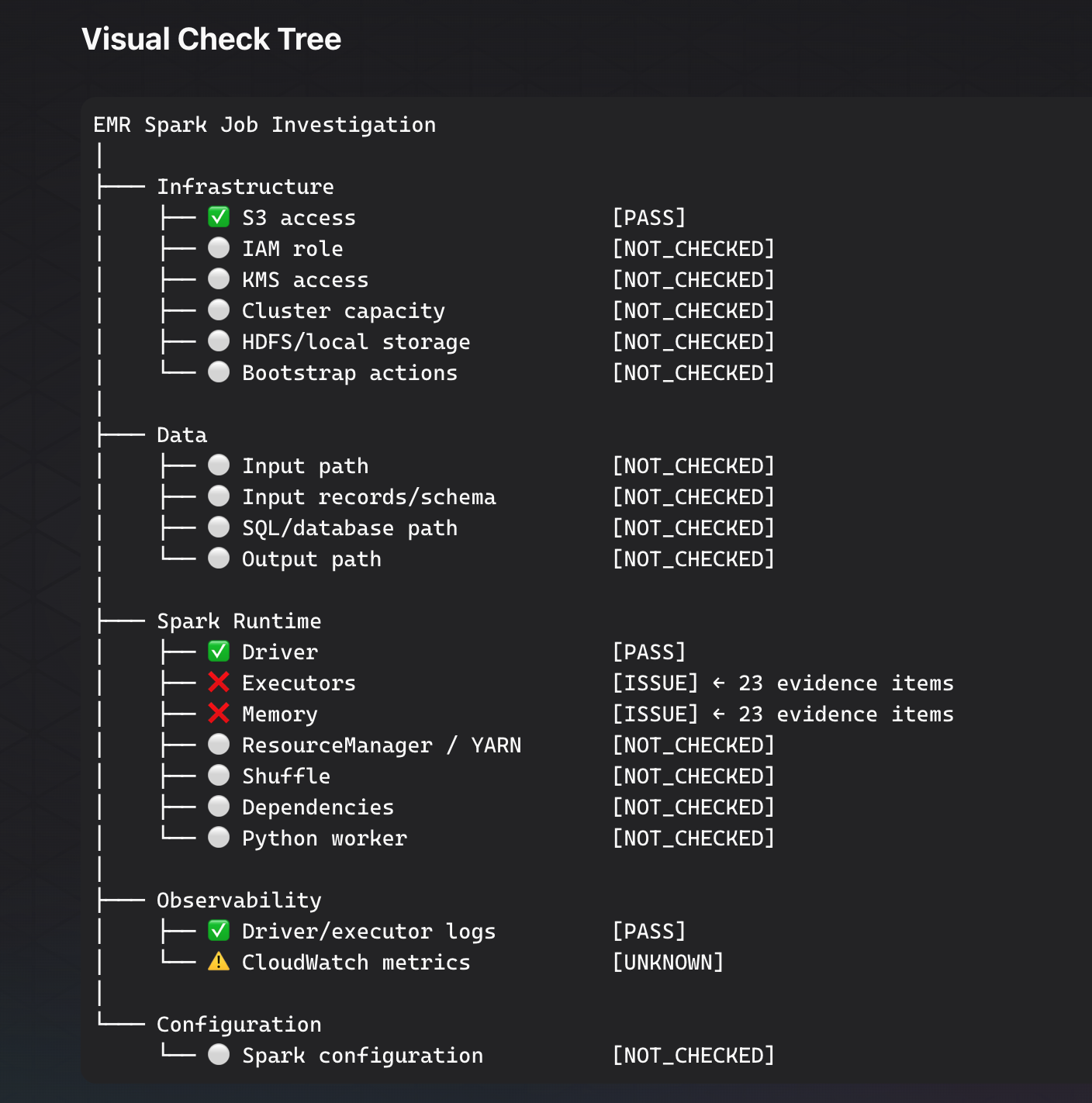Screen dimensions: 1092x1103
Task: Click the grey circle next to Output path
Action: pyautogui.click(x=219, y=558)
